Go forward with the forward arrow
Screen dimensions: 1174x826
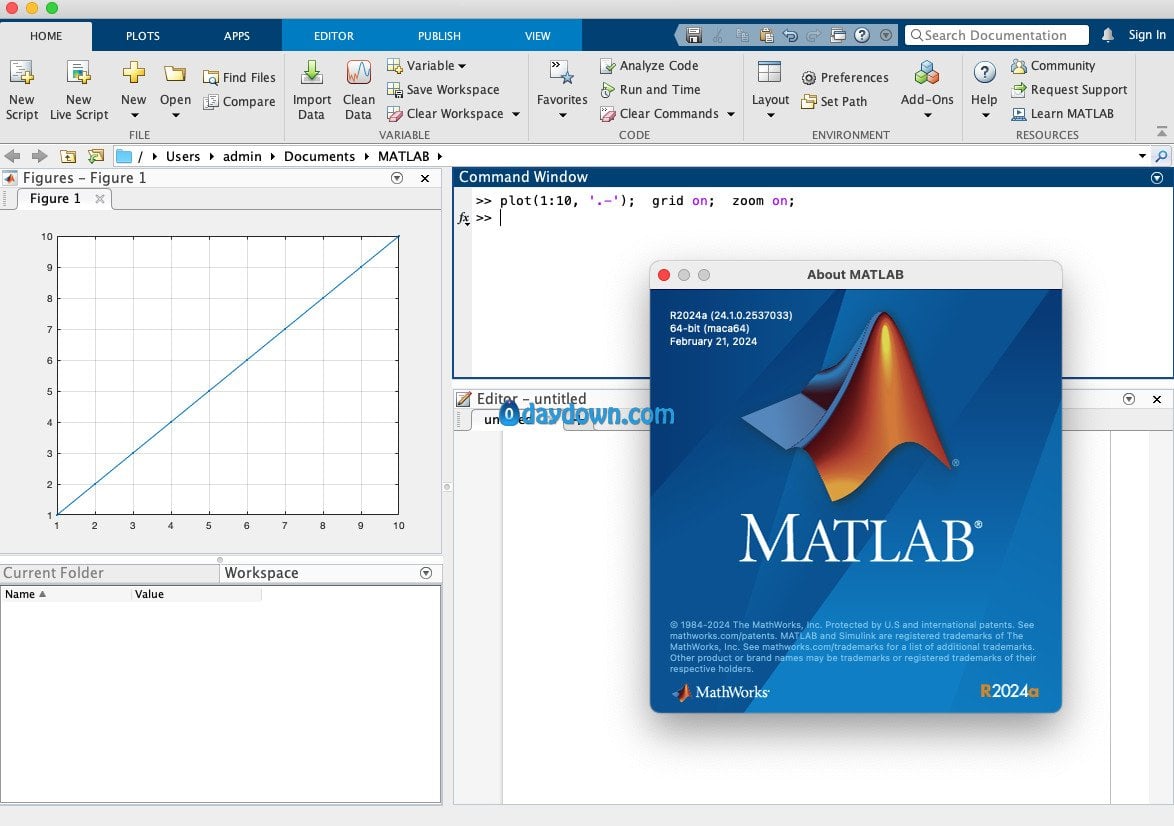(39, 156)
